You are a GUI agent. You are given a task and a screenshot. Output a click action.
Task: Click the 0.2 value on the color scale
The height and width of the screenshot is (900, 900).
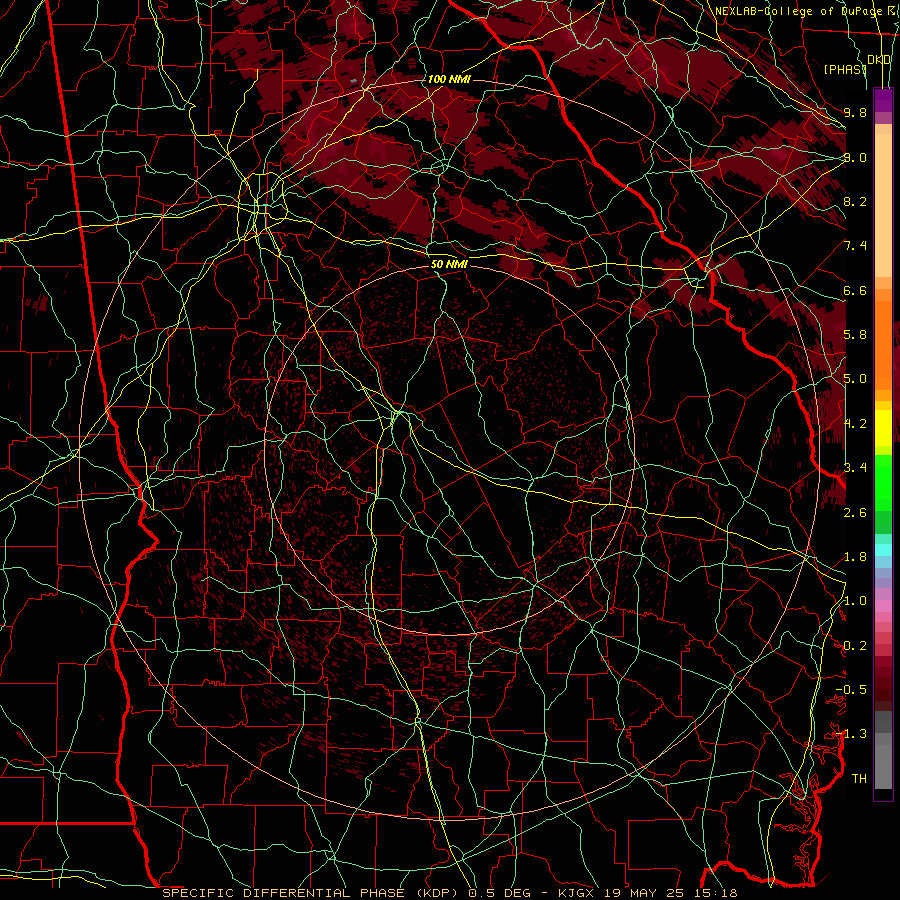pos(855,646)
